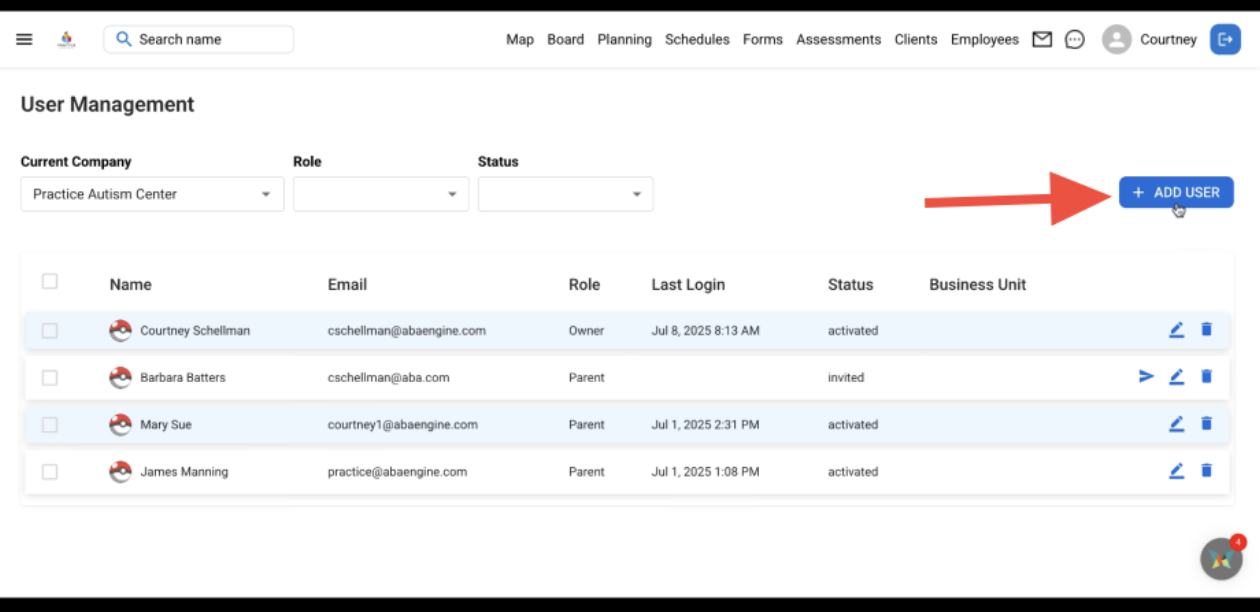Open the hamburger menu icon
Image resolution: width=1260 pixels, height=612 pixels.
click(25, 40)
